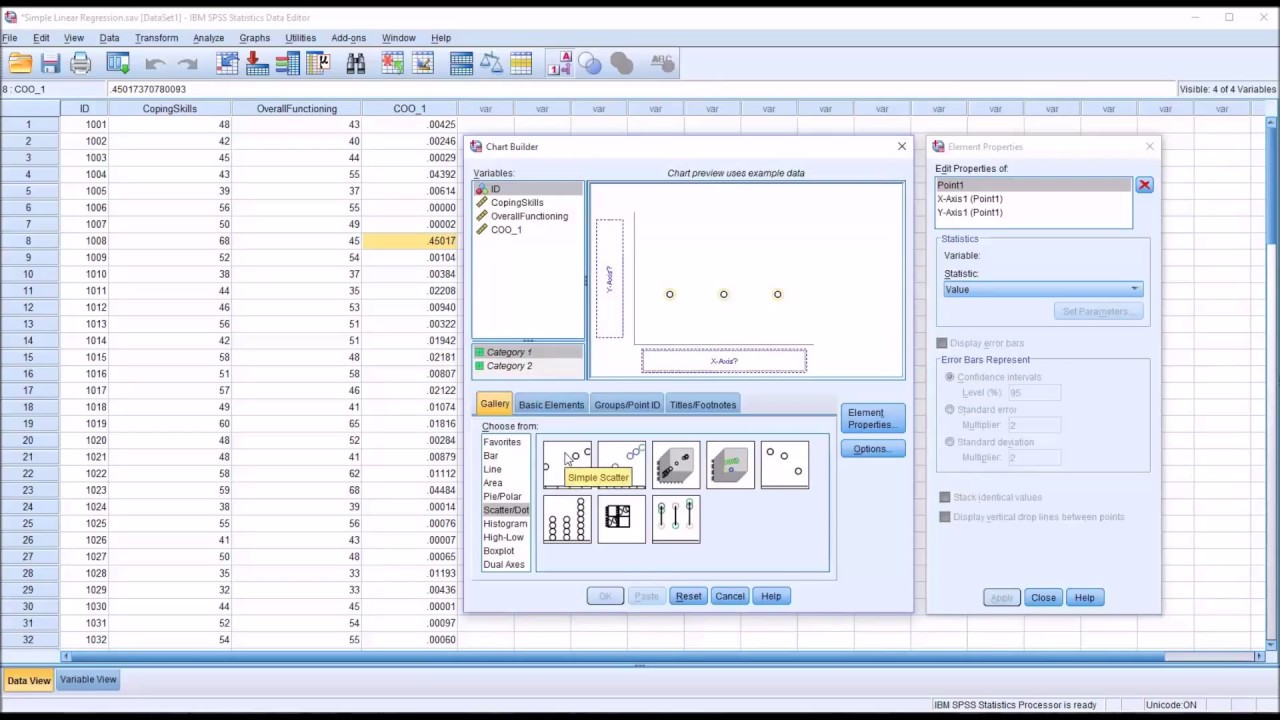The image size is (1280, 720).
Task: Toggle Display vertical drop lines between points
Action: 945,517
